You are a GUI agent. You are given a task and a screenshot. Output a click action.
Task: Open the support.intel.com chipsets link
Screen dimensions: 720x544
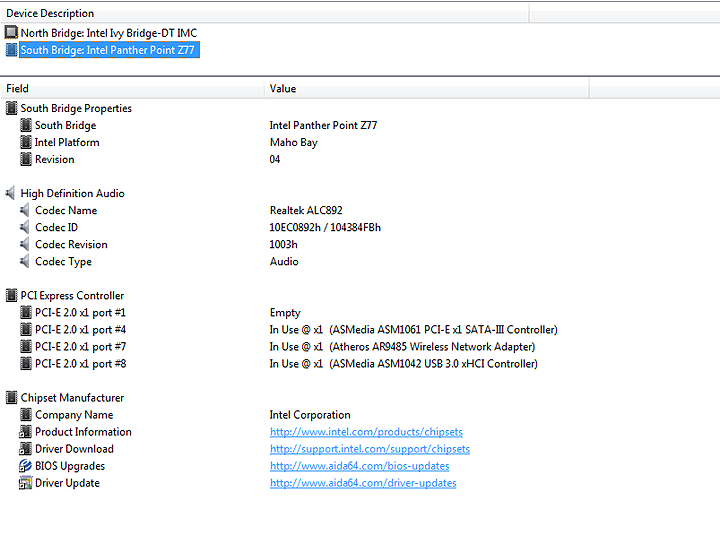[370, 449]
